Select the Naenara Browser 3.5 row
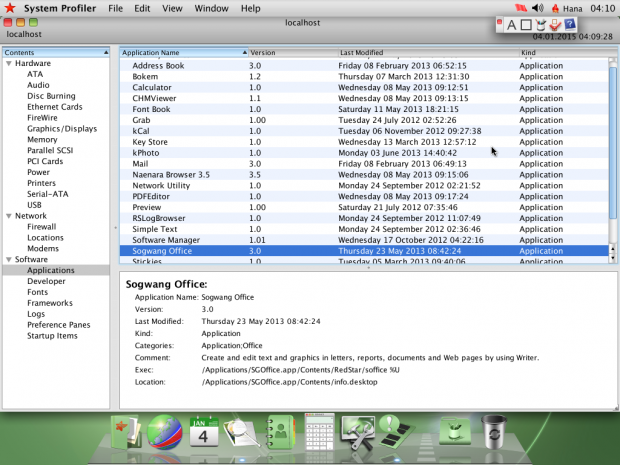 [x=364, y=175]
